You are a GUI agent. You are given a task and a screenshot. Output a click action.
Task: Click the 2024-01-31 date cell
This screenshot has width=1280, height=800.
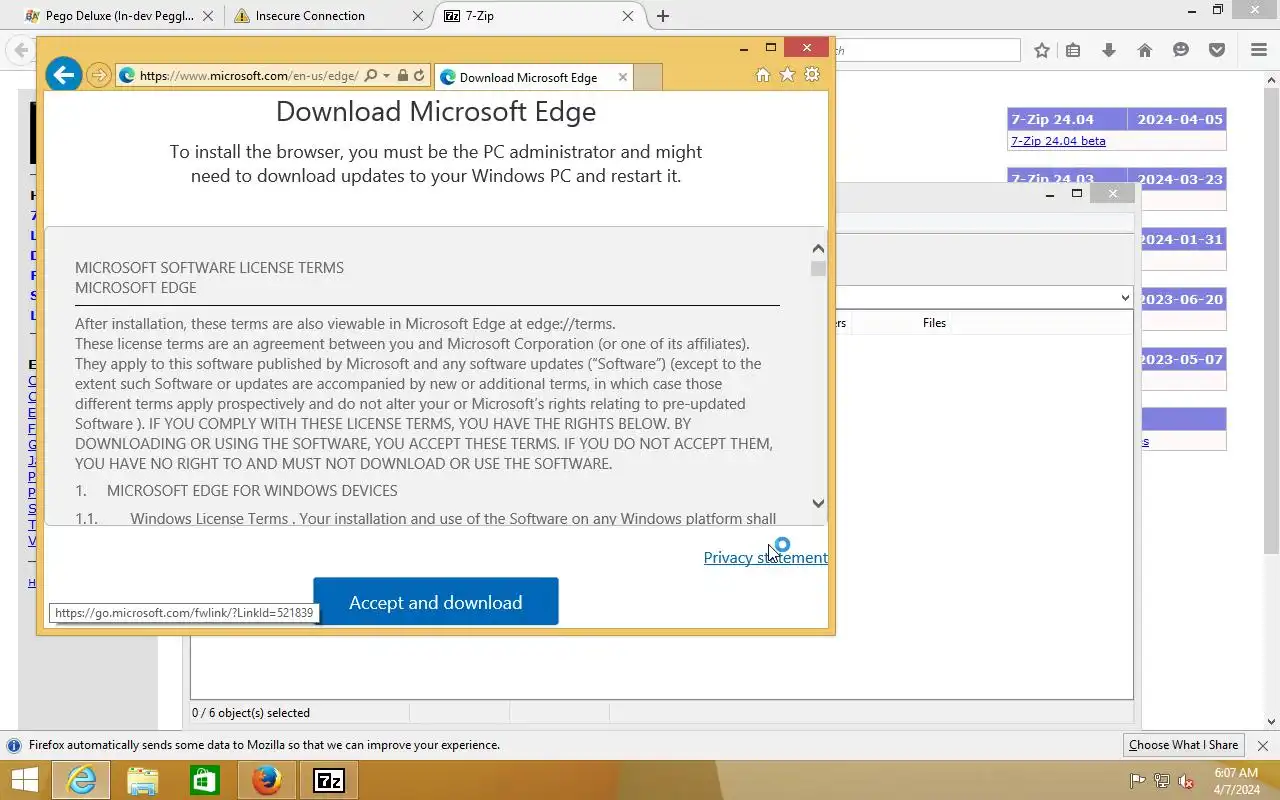point(1183,239)
